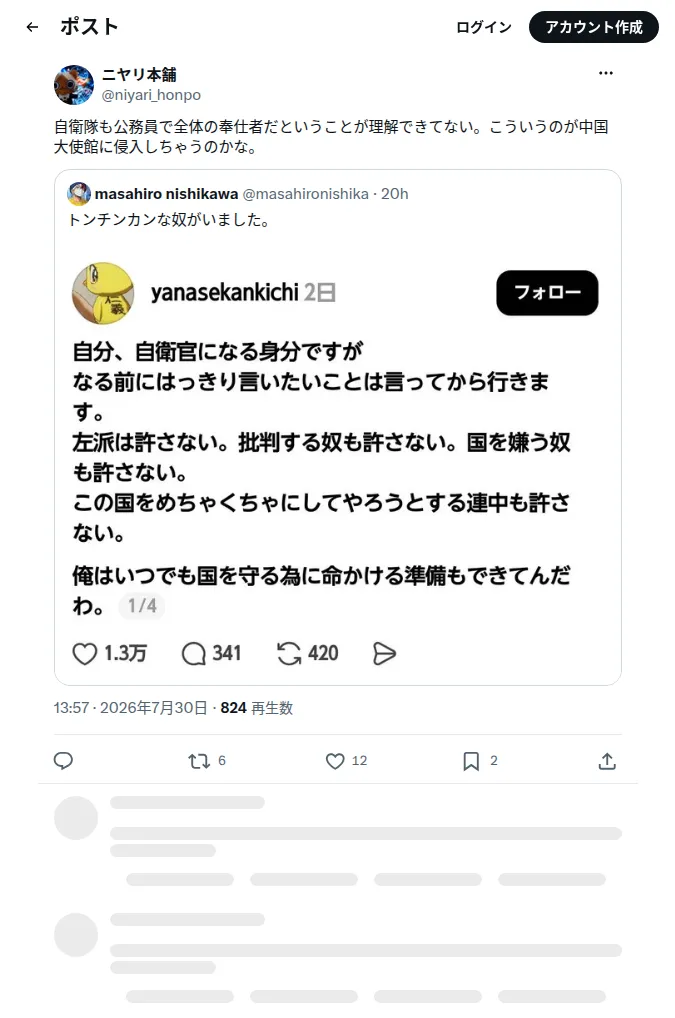Open the ニヤリ本舗 profile avatar

(x=74, y=84)
